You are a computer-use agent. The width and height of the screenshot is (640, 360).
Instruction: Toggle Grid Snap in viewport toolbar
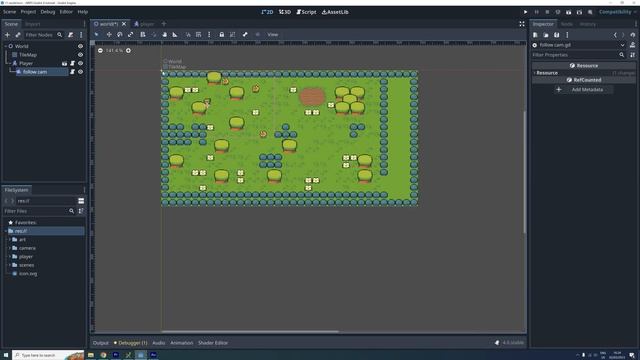[198, 35]
